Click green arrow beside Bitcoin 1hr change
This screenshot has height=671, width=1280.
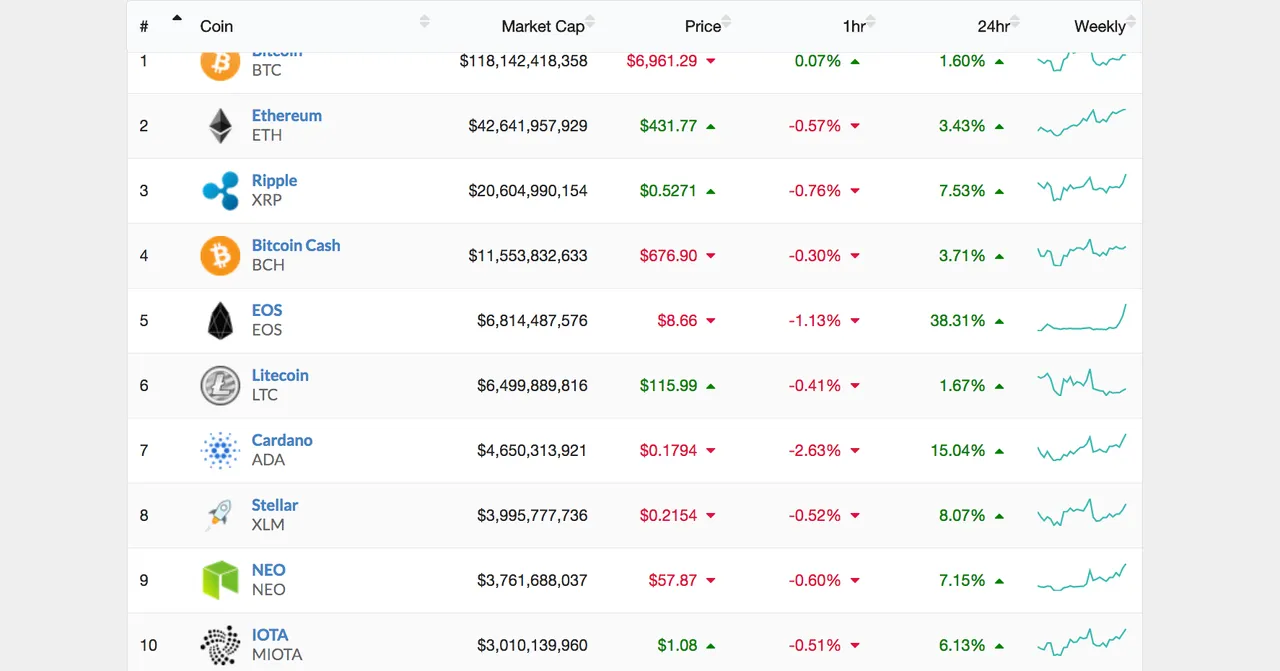pos(855,61)
